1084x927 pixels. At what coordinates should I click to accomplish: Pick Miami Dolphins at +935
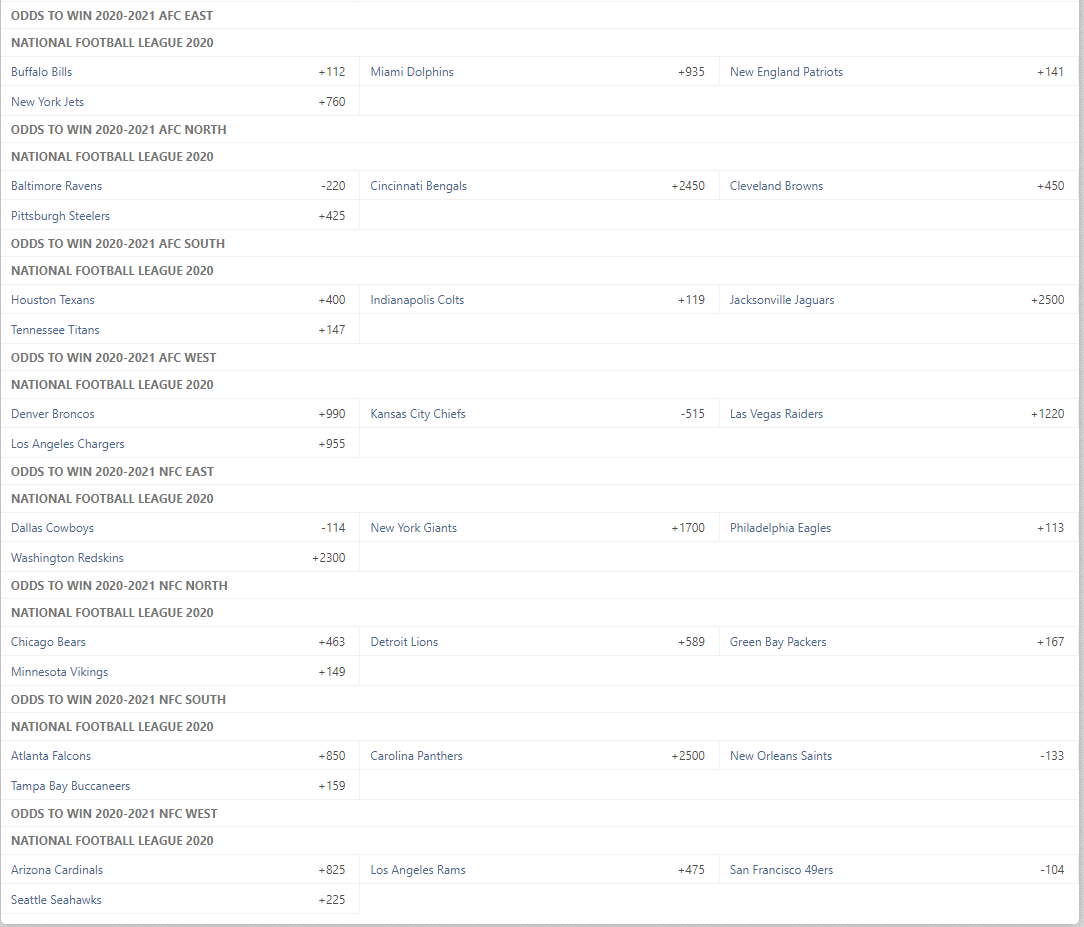(539, 72)
